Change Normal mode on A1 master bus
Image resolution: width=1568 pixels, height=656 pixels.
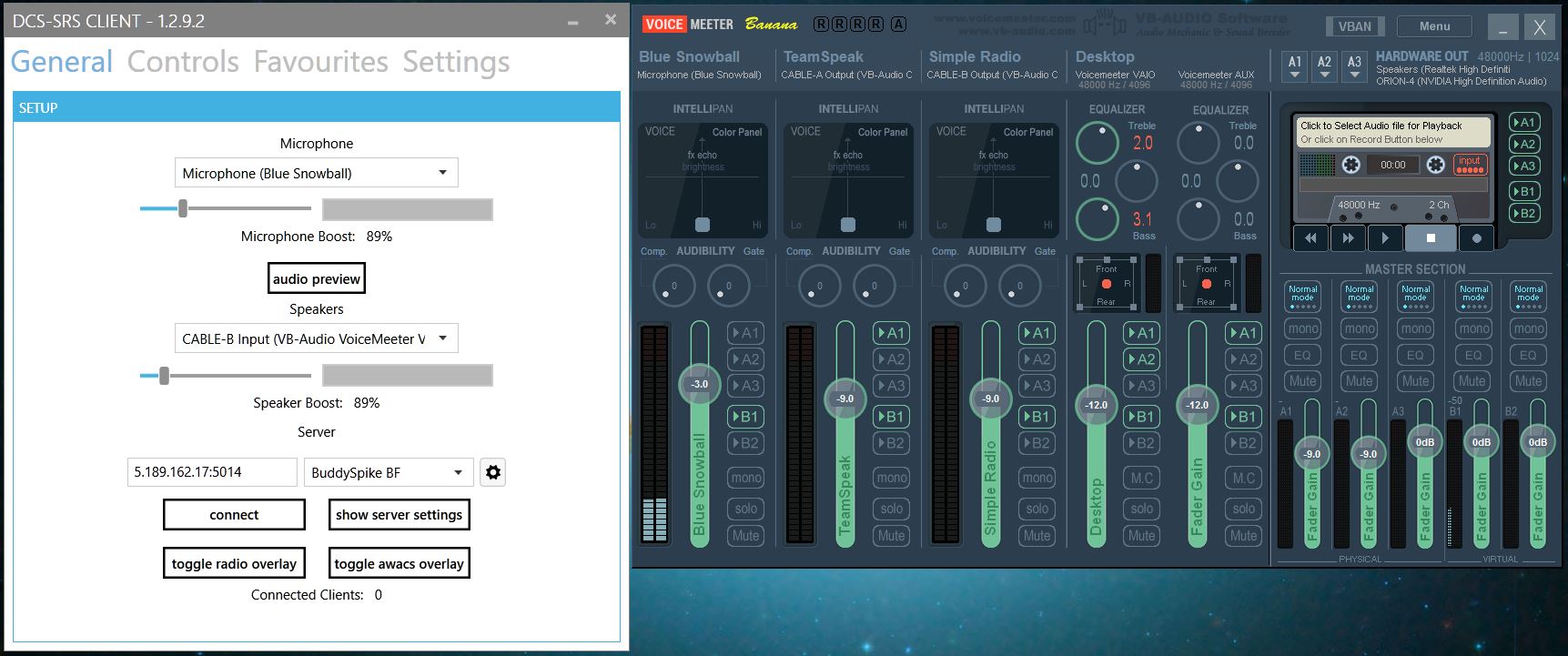click(x=1302, y=297)
